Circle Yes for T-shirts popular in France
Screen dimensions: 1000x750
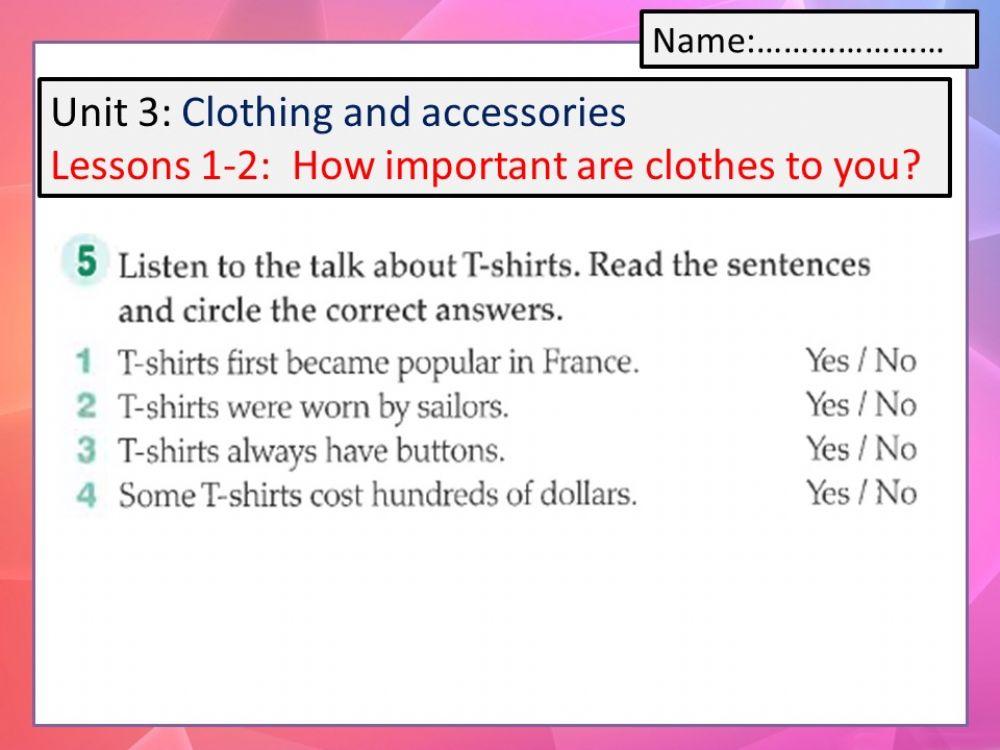[x=826, y=361]
